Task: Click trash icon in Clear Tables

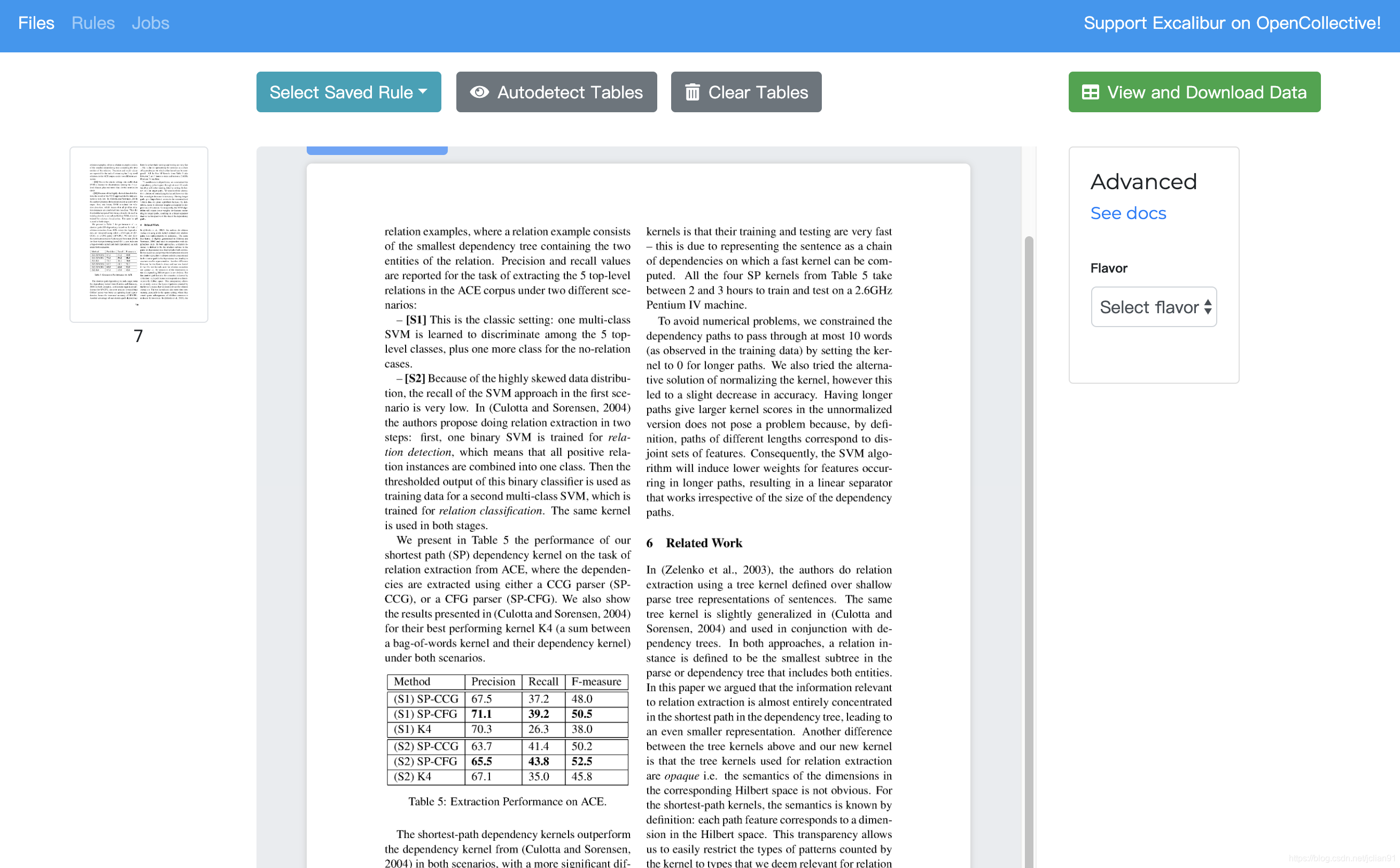Action: coord(693,92)
